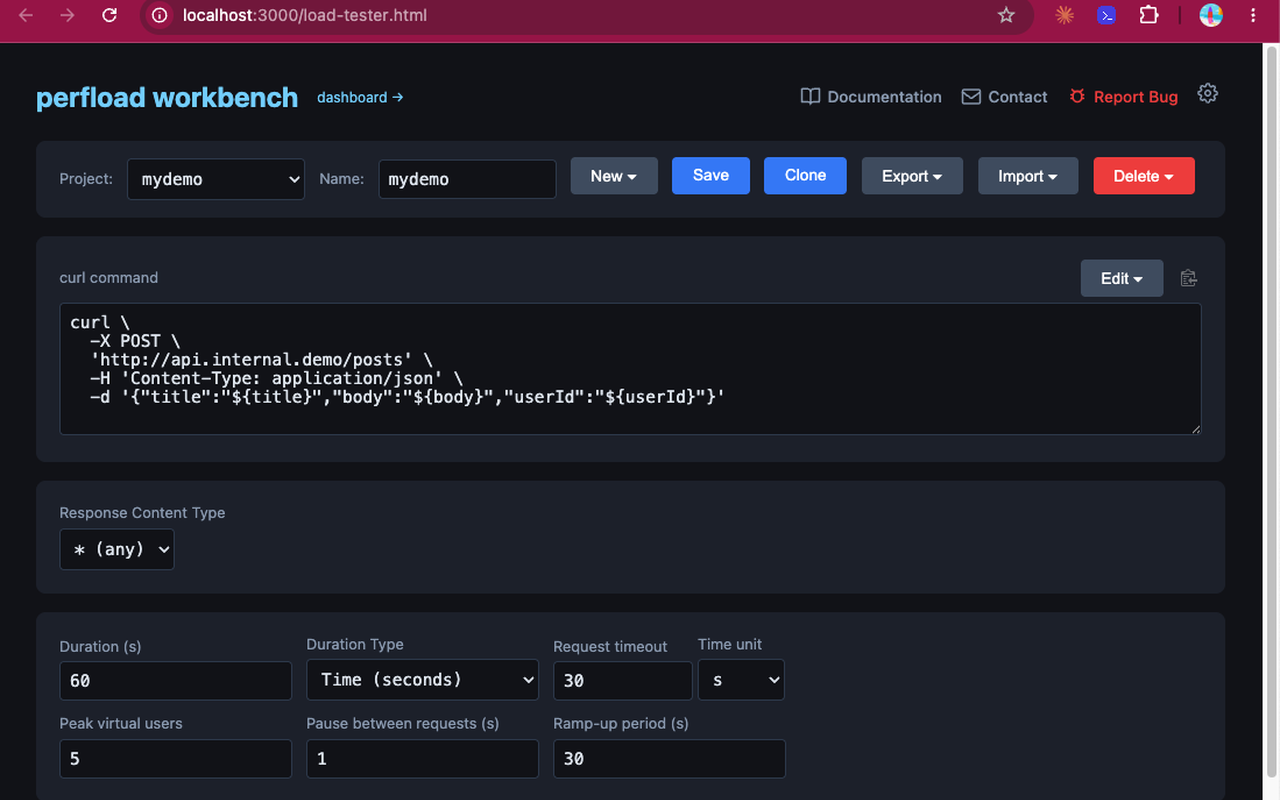
Task: Expand the New dropdown button
Action: tap(614, 176)
